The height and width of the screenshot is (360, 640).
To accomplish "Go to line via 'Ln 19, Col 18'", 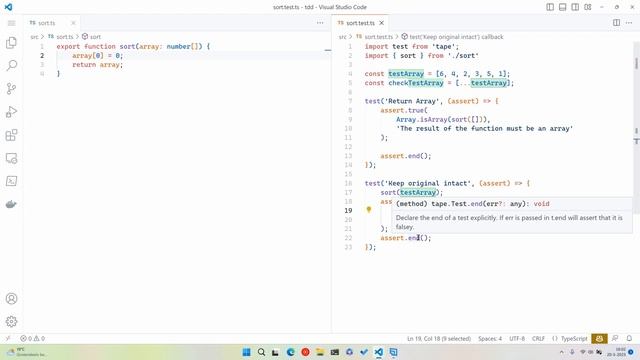I will [439, 339].
